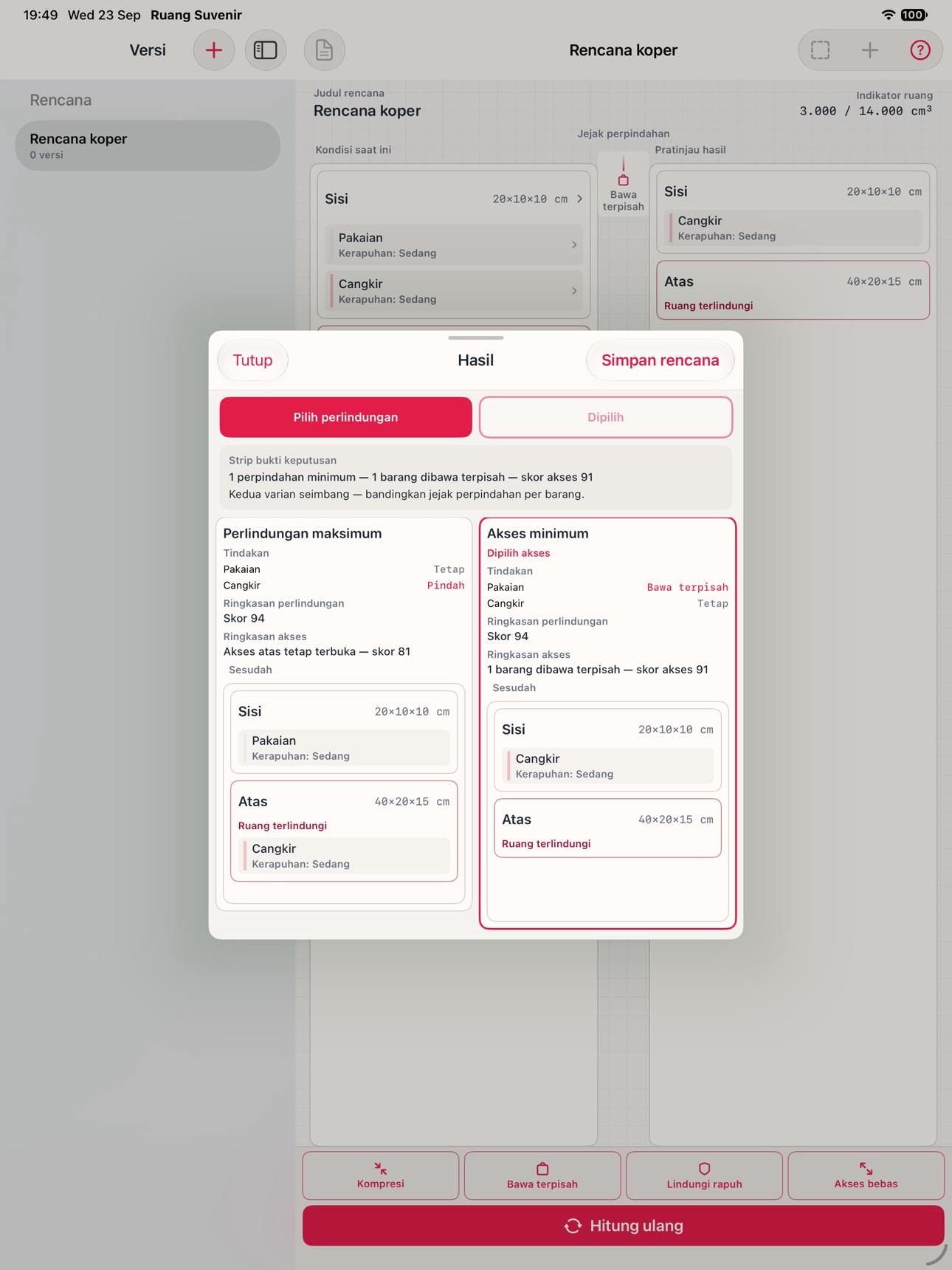
Task: Click the sheet drag handle grabber
Action: click(476, 337)
